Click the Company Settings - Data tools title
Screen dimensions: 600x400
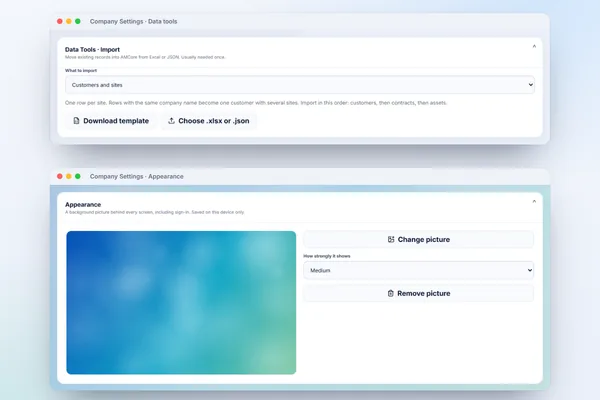click(x=134, y=21)
